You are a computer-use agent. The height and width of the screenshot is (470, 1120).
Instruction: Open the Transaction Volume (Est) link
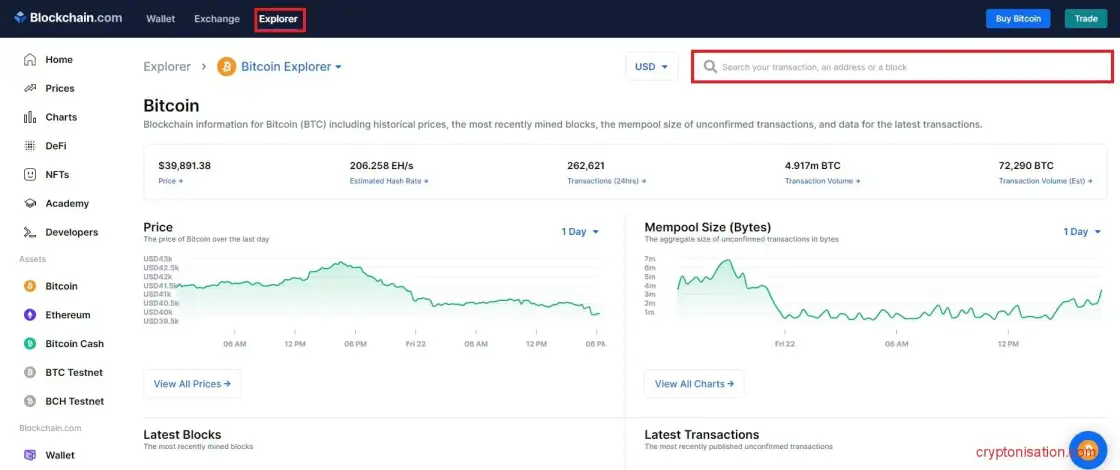1046,181
